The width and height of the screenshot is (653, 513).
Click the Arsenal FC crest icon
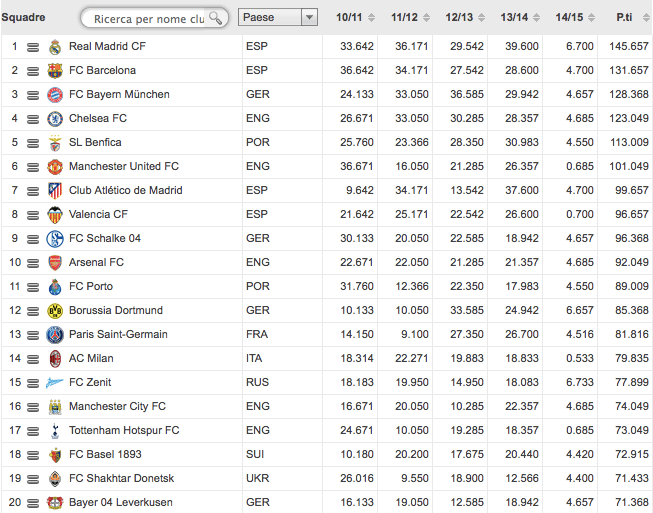[55, 263]
